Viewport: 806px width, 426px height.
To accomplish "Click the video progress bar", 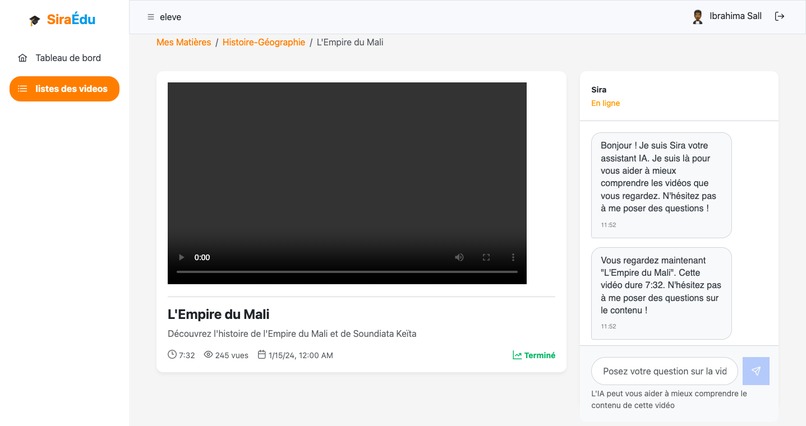I will click(x=347, y=271).
